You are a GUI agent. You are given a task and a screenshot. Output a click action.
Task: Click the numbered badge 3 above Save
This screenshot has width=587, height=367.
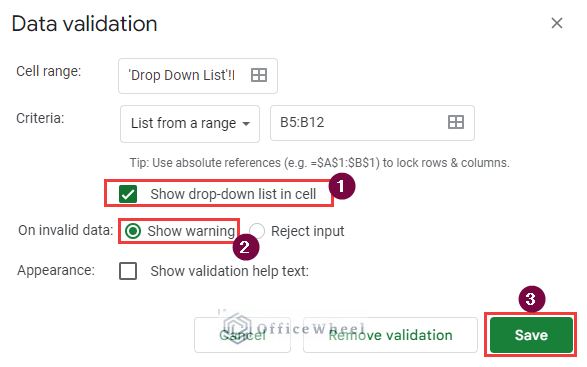point(532,299)
